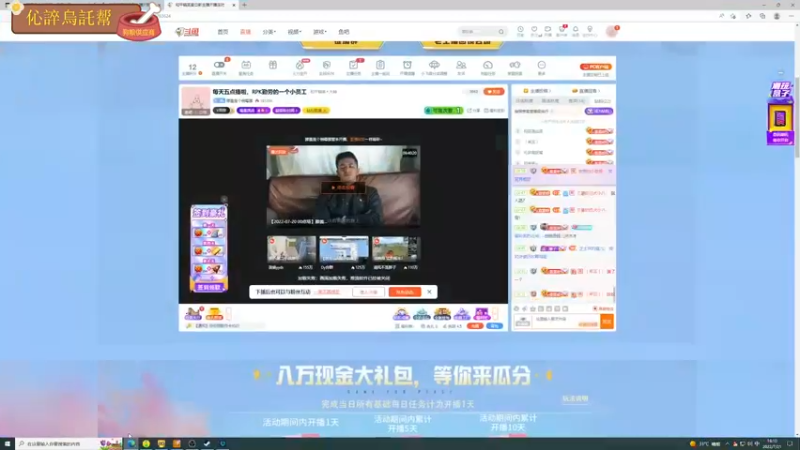Click the orange send button in chat
Image resolution: width=800 pixels, height=450 pixels.
tap(607, 321)
